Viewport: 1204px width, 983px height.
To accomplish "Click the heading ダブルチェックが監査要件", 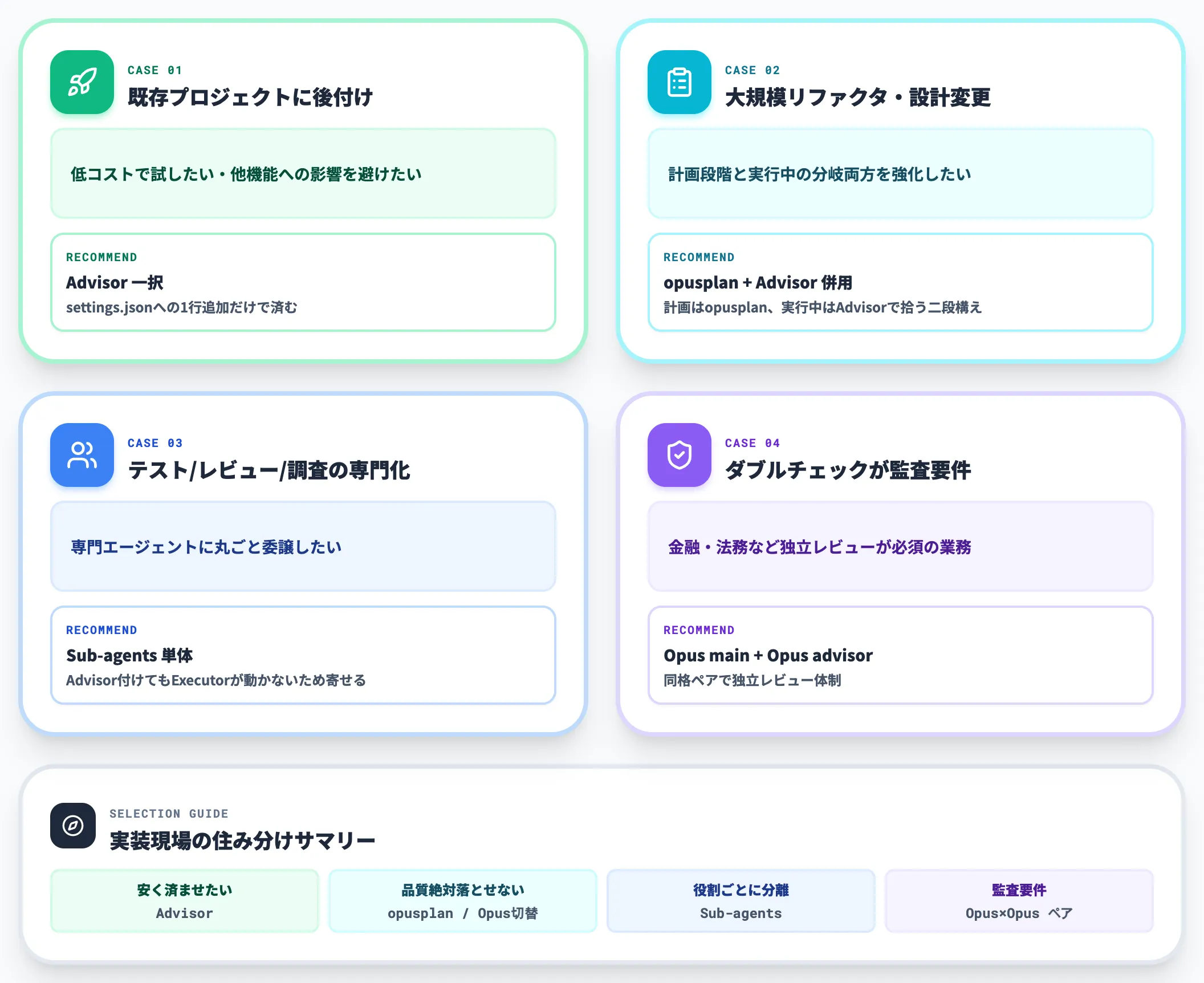I will [x=848, y=470].
